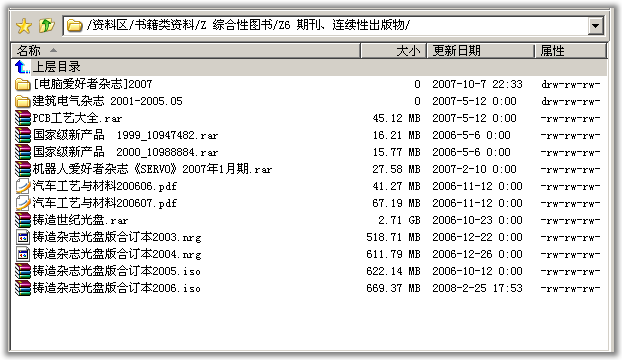Click PDF icon of 汽车工艺与材料200607.pdf
Image resolution: width=622 pixels, height=360 pixels.
click(x=23, y=203)
